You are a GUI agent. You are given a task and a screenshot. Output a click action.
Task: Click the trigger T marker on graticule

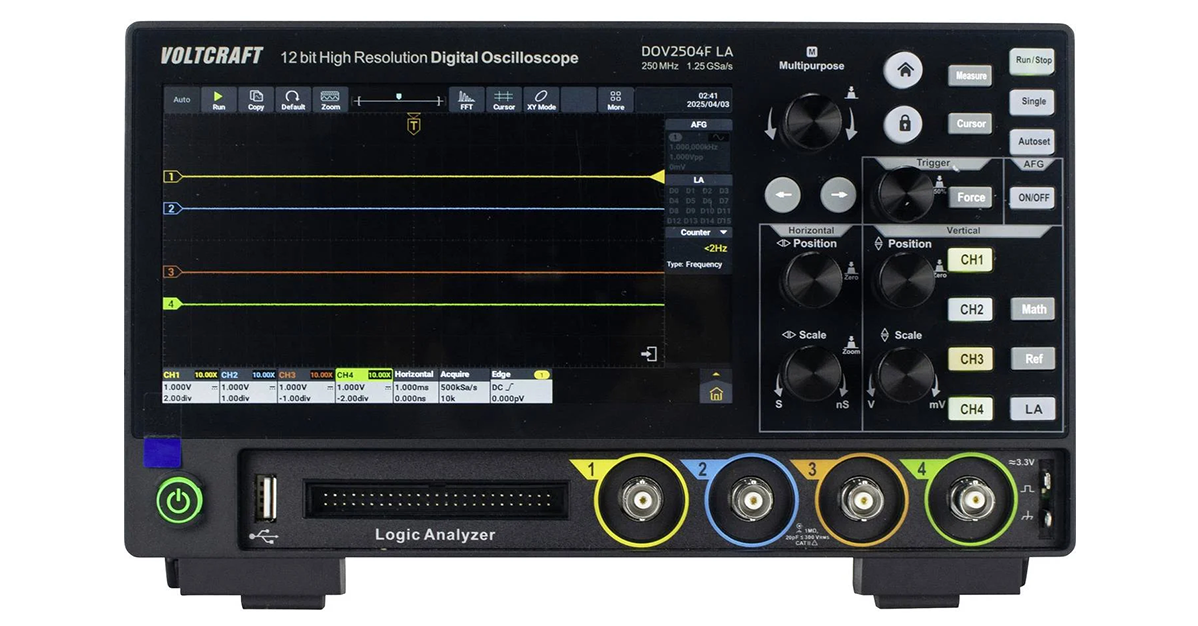(413, 125)
